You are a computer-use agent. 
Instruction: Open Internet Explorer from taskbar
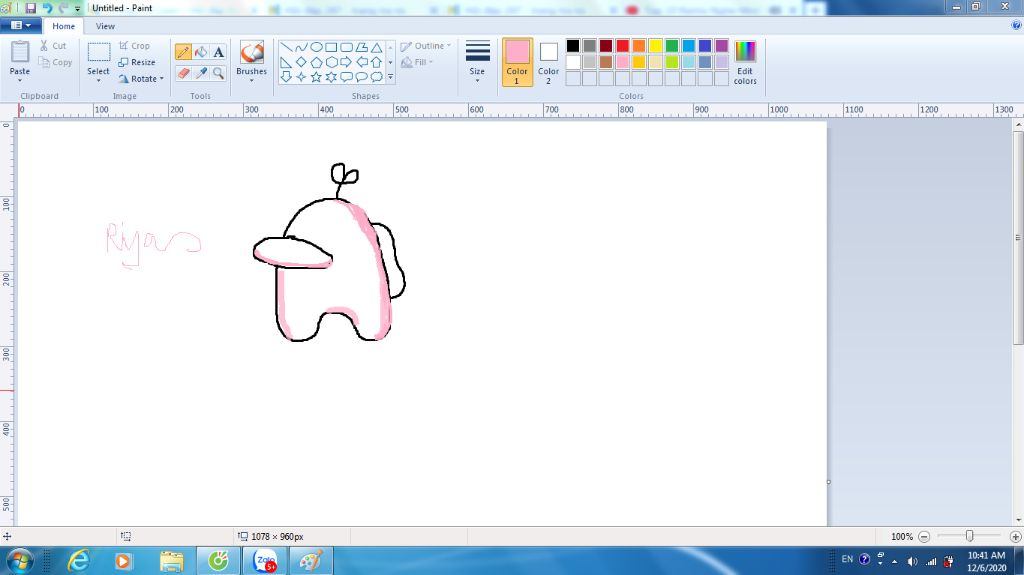coord(79,561)
